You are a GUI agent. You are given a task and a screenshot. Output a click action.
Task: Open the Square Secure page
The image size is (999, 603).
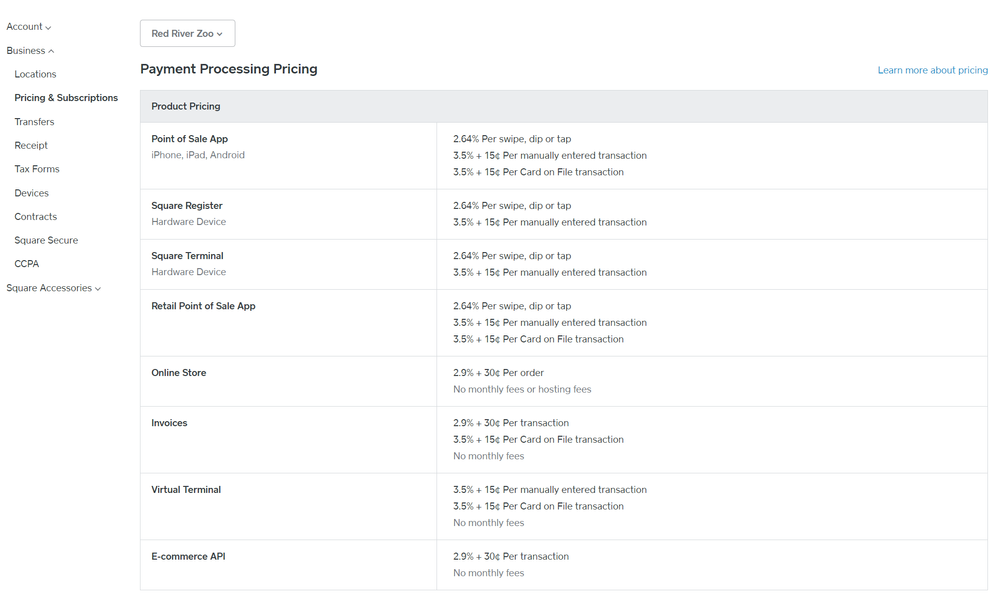pyautogui.click(x=46, y=241)
